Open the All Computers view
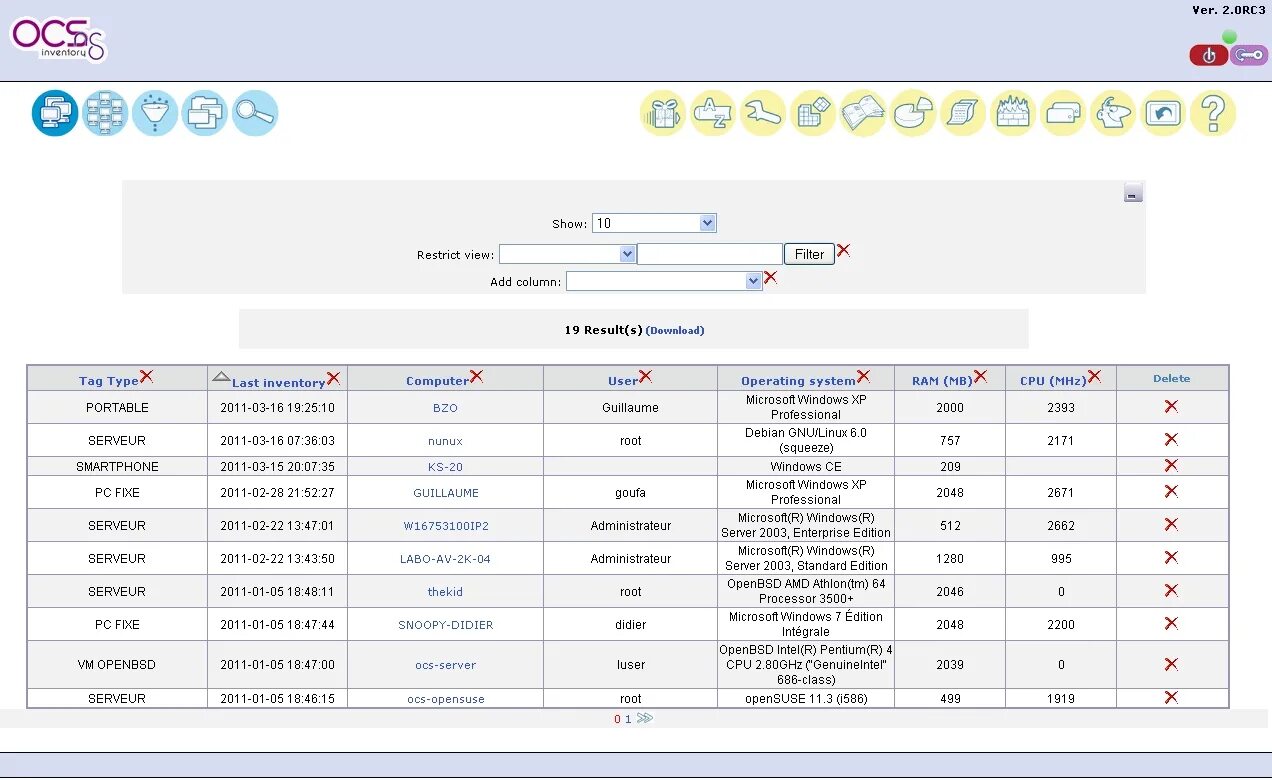Viewport: 1272px width, 780px height. (55, 113)
